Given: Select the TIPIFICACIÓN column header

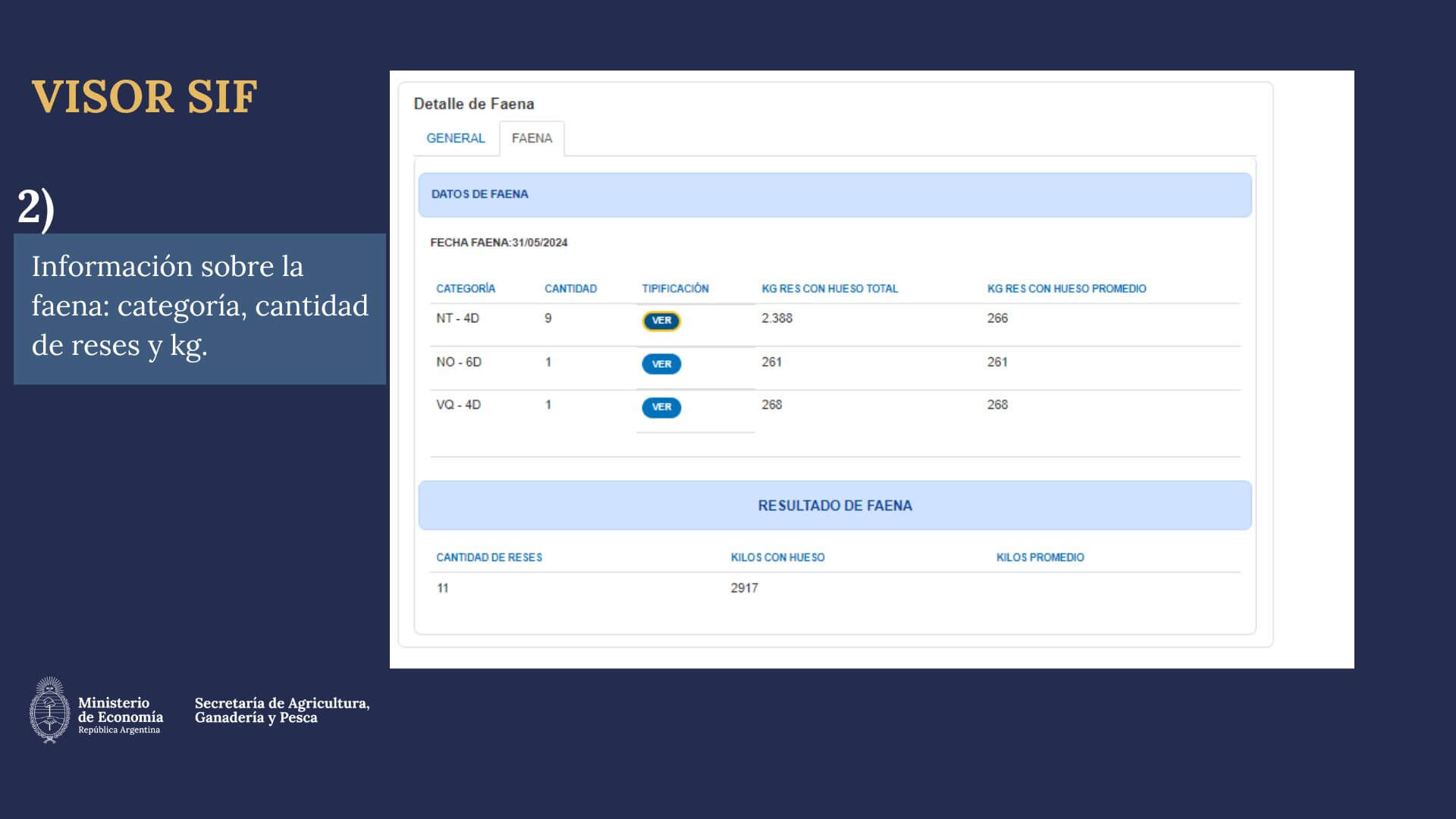Looking at the screenshot, I should point(675,288).
